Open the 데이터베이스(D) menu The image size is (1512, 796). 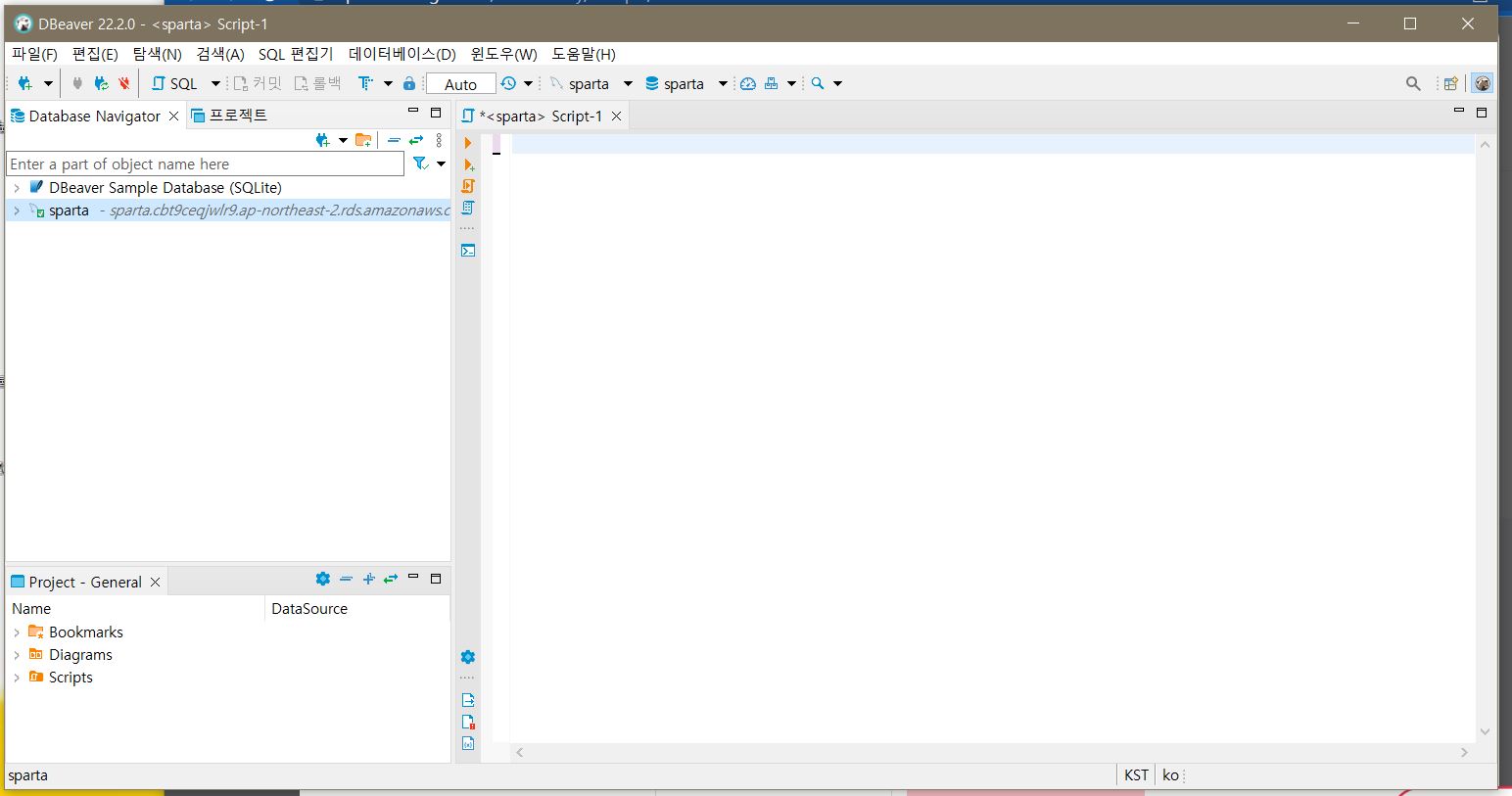402,54
